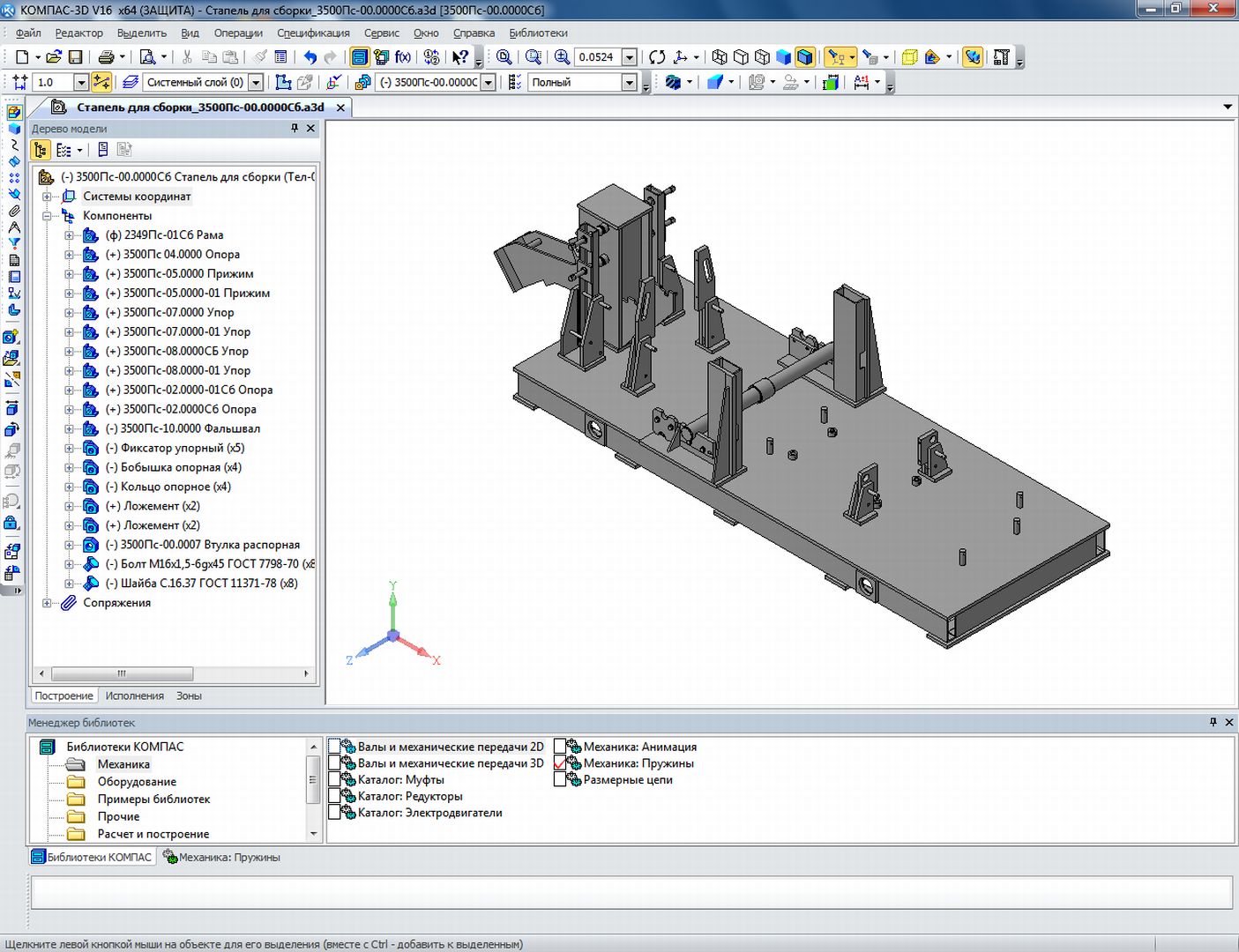Click the zoom scale 0.0524 input field

597,57
